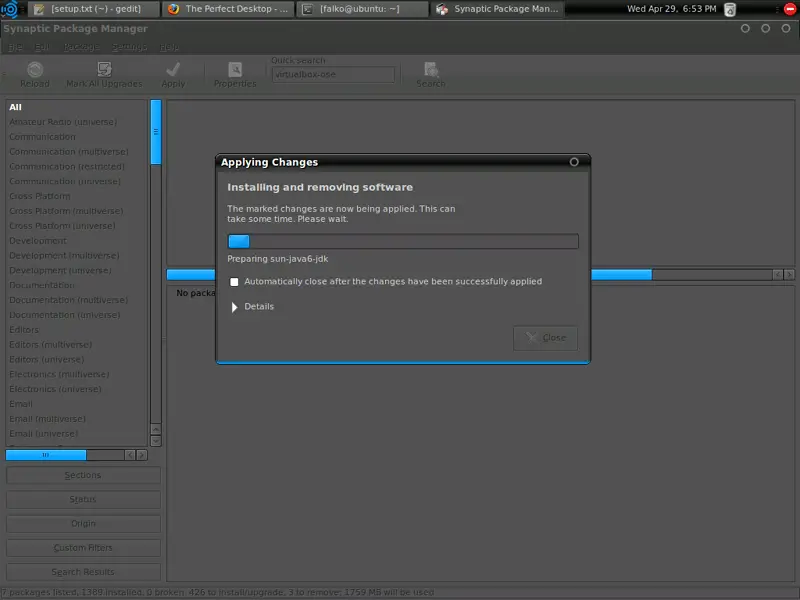Click the category list horizontal scrollbar thumb
Screen dimensions: 800x600
coord(46,455)
